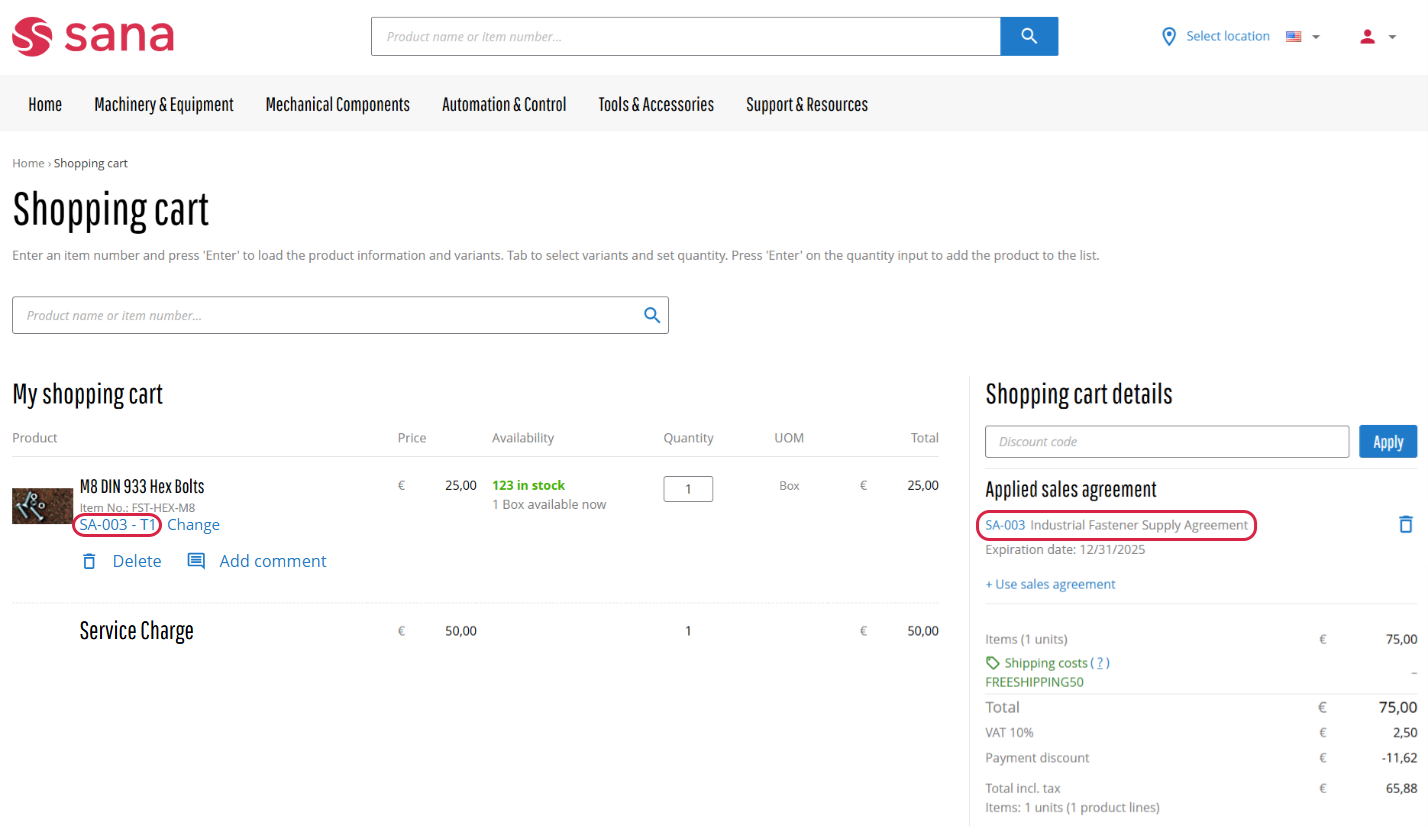Click the M8 Hex Bolts product thumbnail
Screen dimensions: 1428x826
coord(42,506)
